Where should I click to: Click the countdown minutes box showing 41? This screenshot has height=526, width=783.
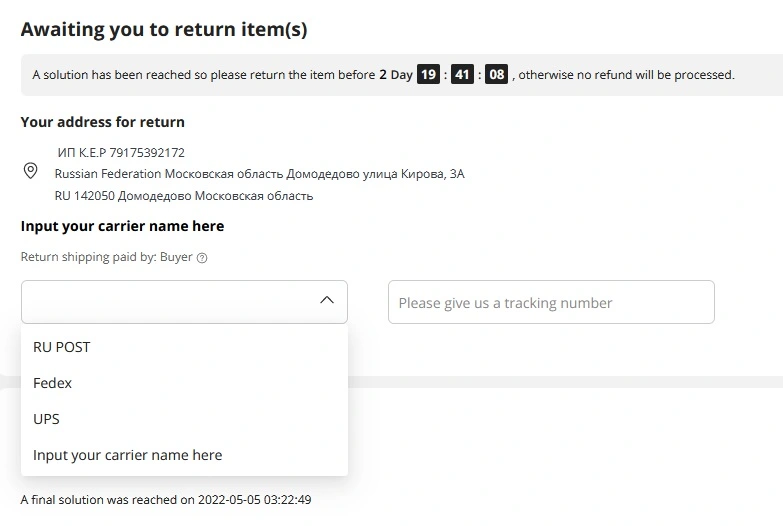coord(462,74)
